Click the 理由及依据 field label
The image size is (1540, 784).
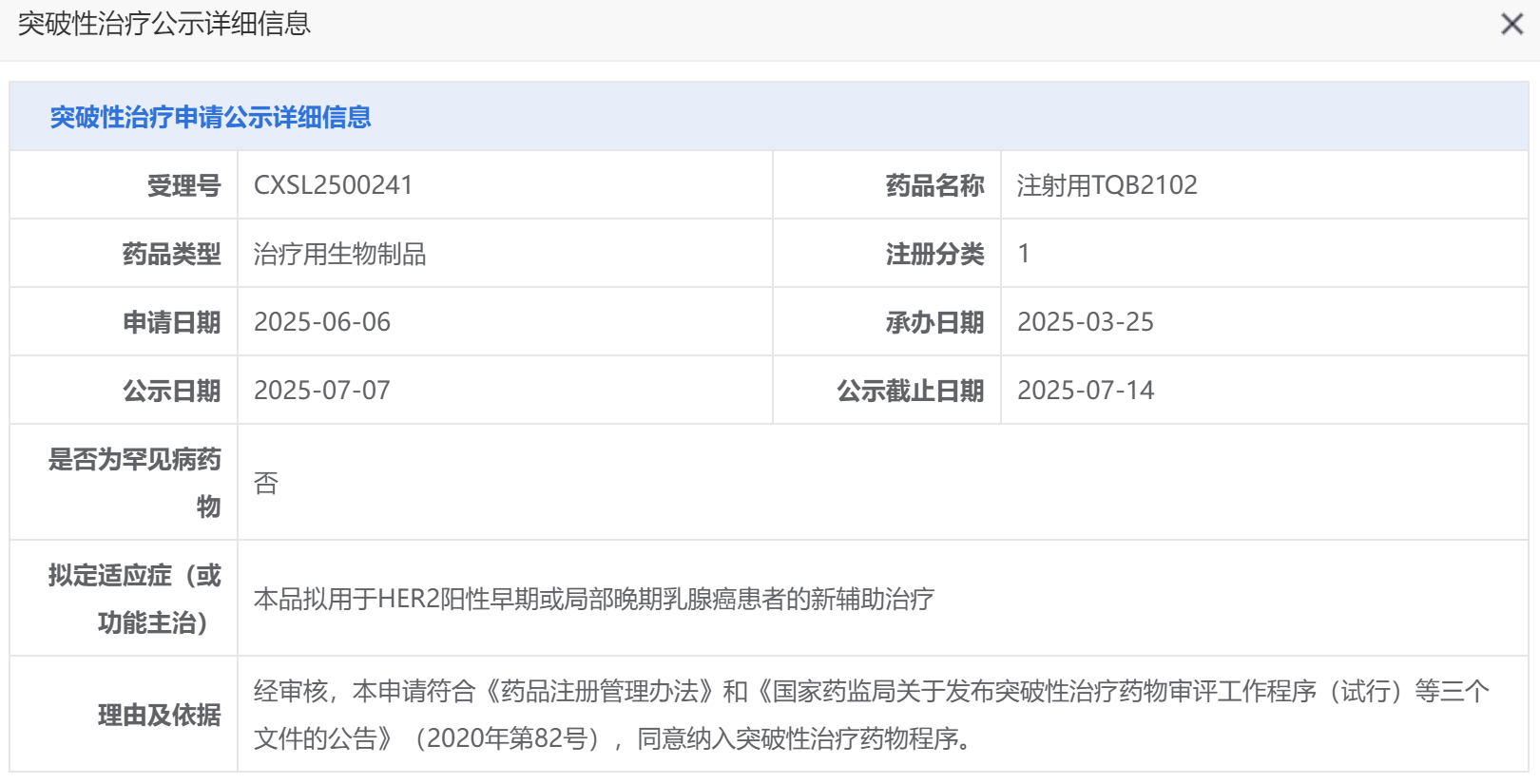(x=159, y=715)
